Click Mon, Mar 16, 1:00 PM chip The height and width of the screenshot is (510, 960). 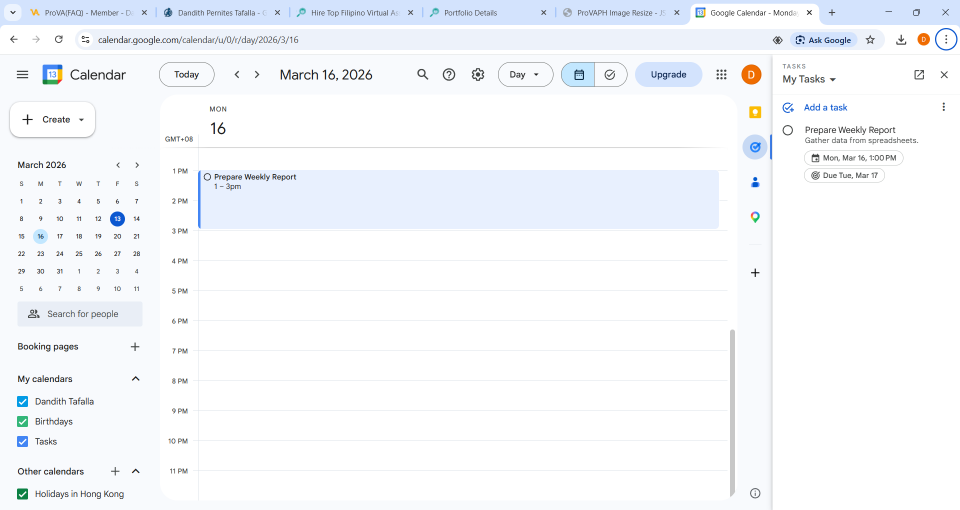(853, 158)
